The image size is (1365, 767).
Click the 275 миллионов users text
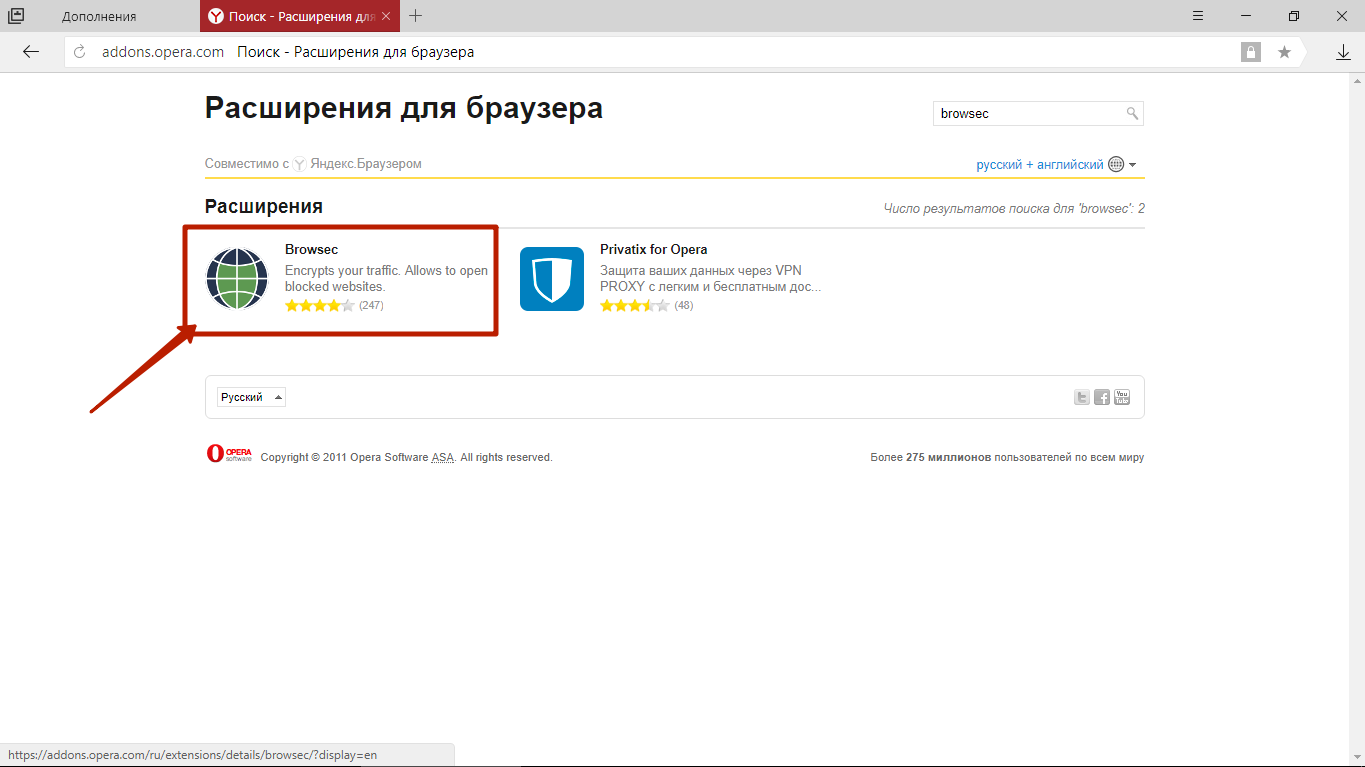tap(1007, 458)
